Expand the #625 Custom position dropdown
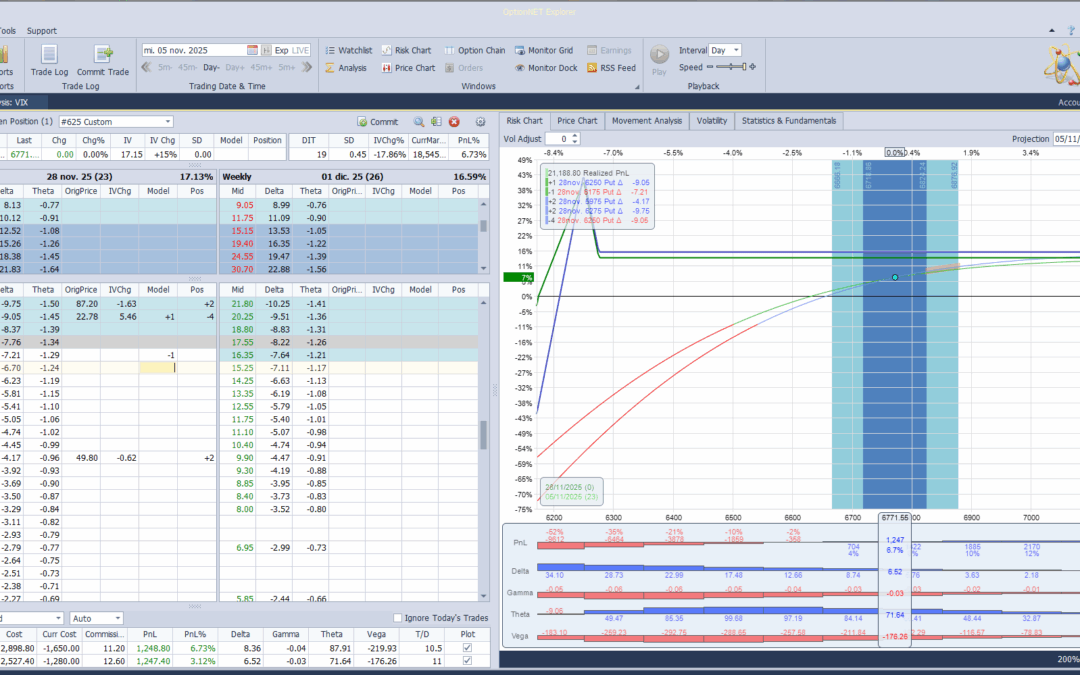Viewport: 1080px width, 675px height. (x=167, y=121)
